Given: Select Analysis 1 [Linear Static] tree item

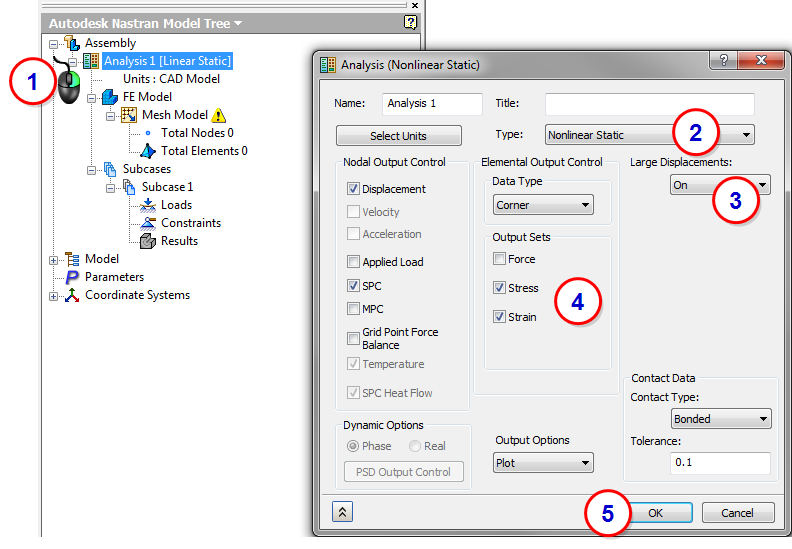Looking at the screenshot, I should click(x=167, y=61).
